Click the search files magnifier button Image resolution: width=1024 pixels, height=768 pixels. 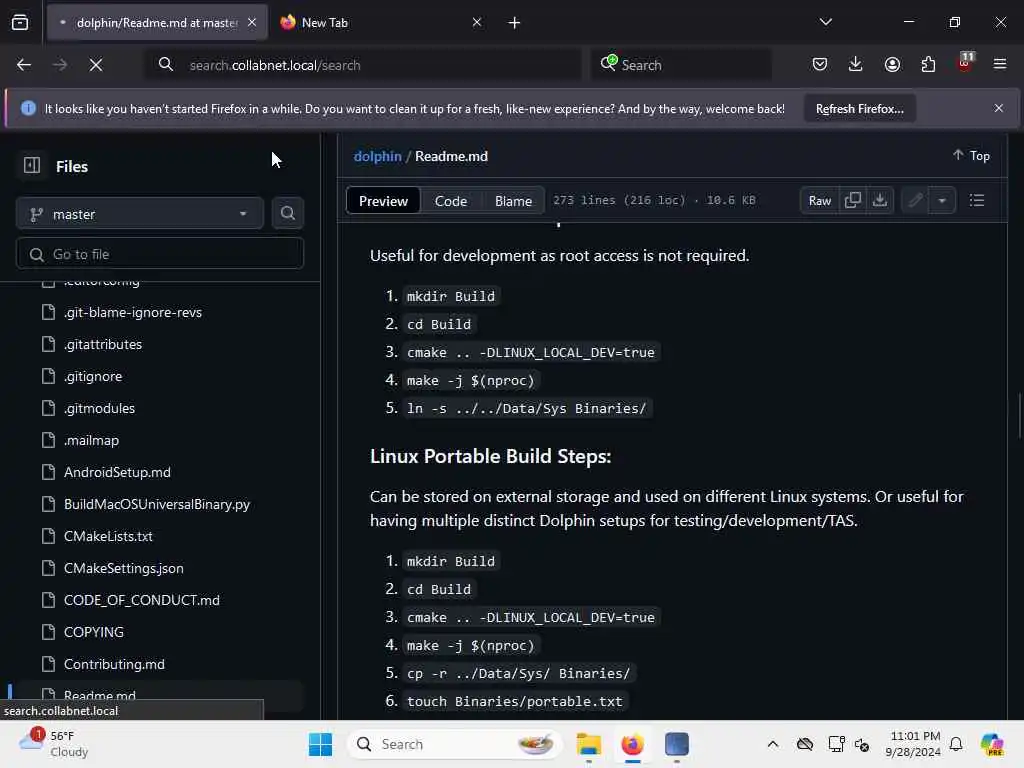tap(287, 213)
